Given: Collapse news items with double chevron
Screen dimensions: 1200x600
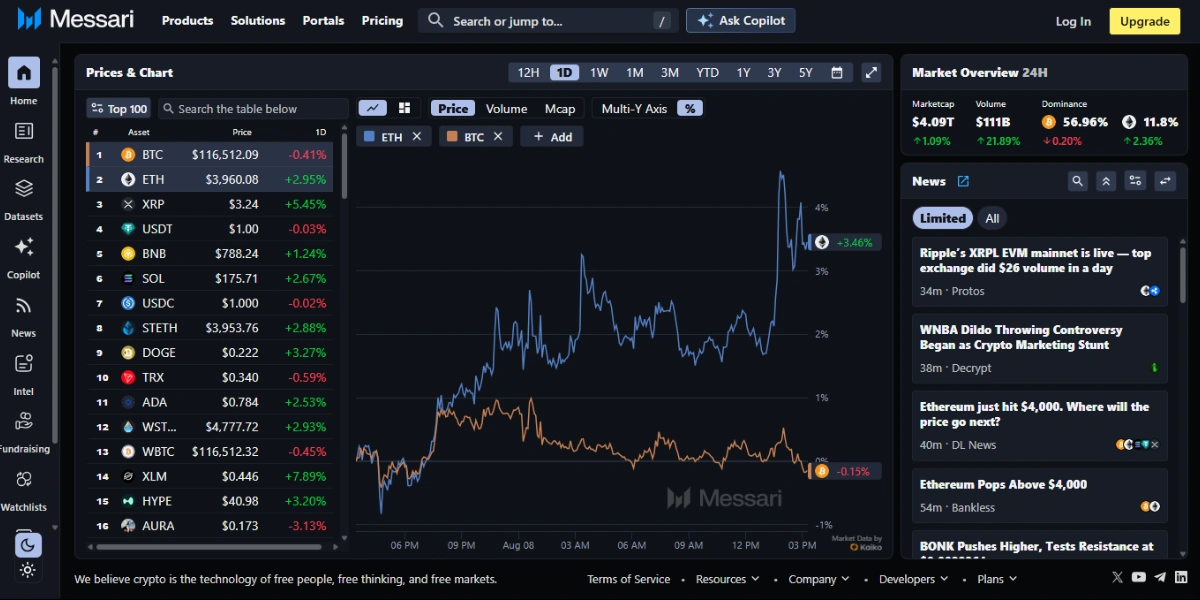Looking at the screenshot, I should (x=1106, y=181).
